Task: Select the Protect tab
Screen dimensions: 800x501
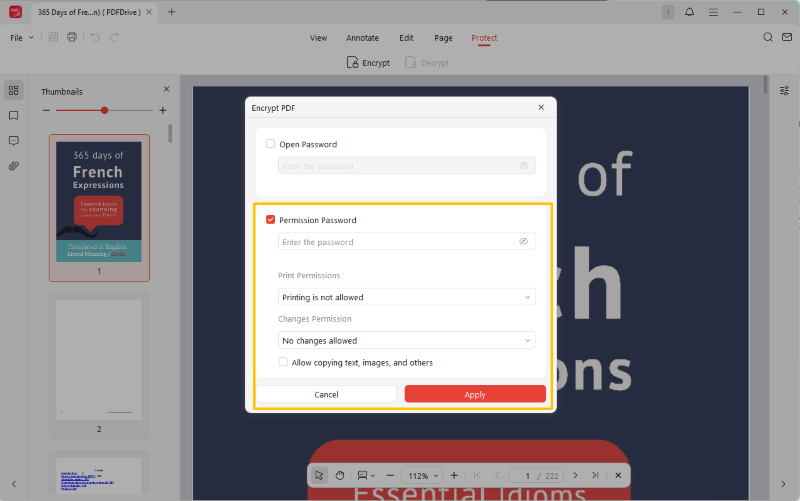Action: coord(484,38)
